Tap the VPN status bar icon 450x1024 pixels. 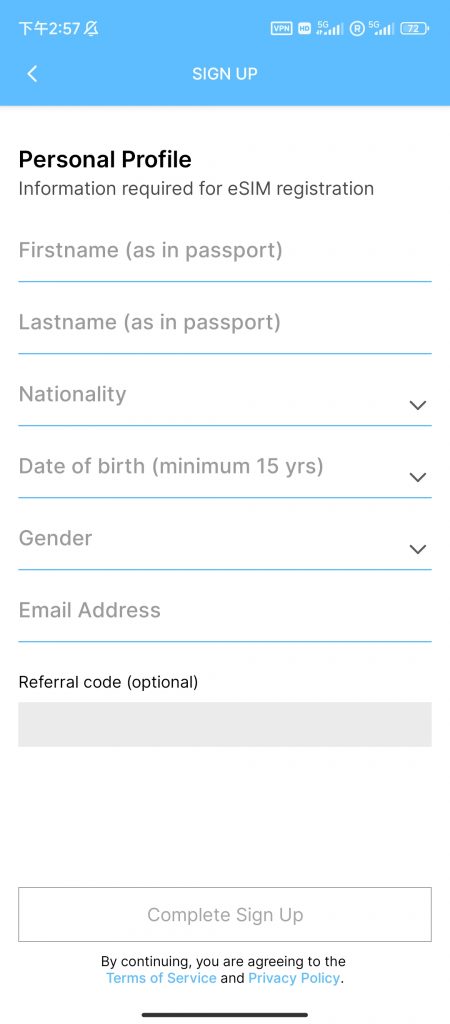281,28
